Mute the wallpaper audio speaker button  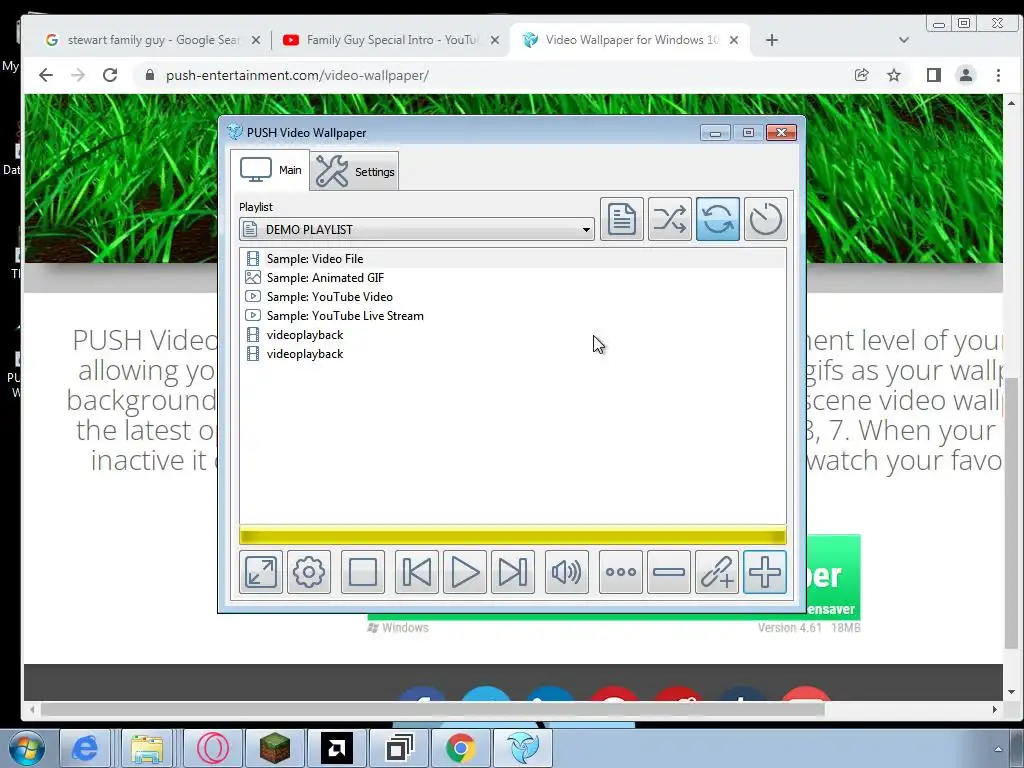567,572
